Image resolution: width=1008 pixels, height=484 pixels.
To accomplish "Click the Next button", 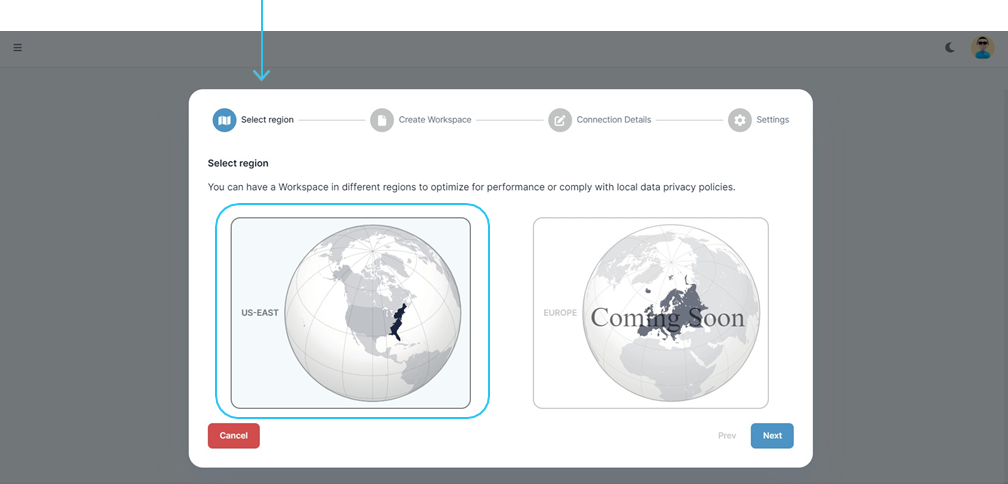I will point(772,436).
